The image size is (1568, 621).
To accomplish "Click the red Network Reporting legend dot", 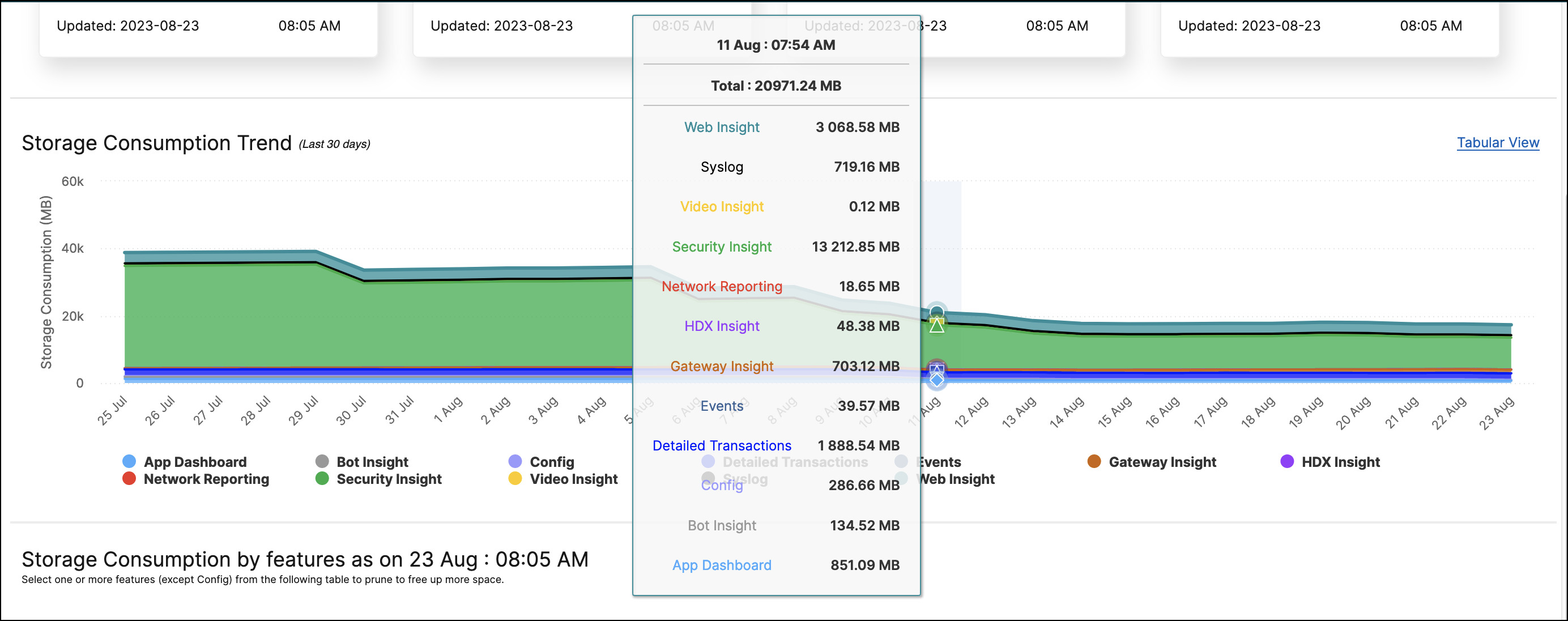I will click(129, 478).
